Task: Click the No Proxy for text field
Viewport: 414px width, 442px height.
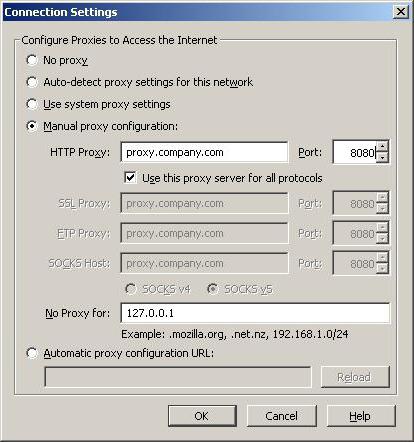Action: (x=255, y=313)
